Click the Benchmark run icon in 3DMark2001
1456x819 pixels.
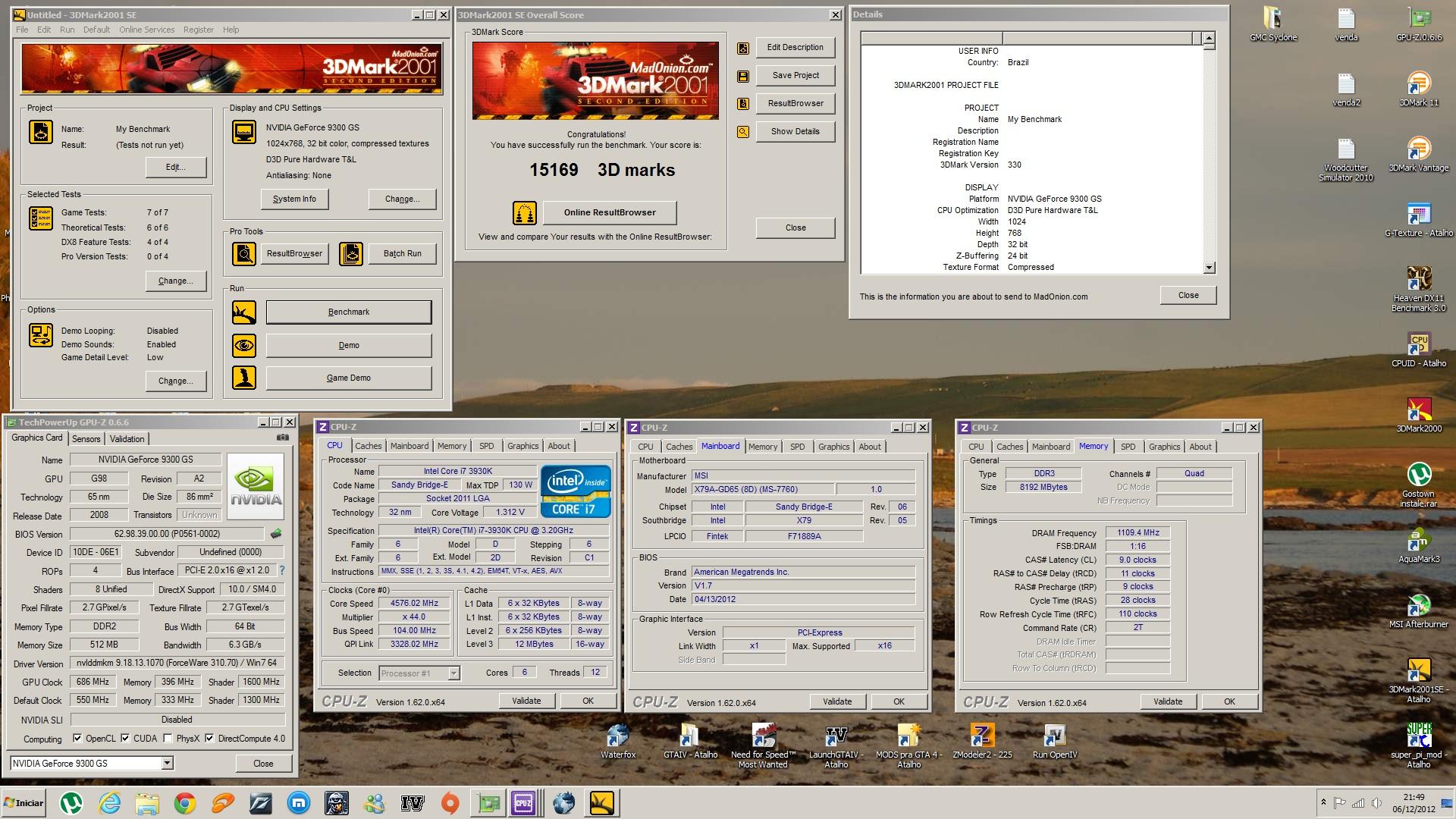(x=244, y=312)
